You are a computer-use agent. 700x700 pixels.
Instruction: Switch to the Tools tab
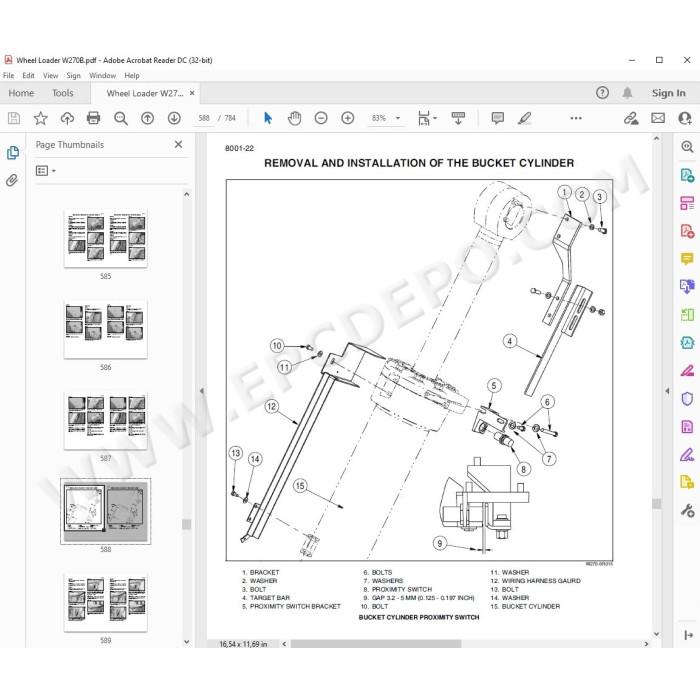tap(62, 93)
